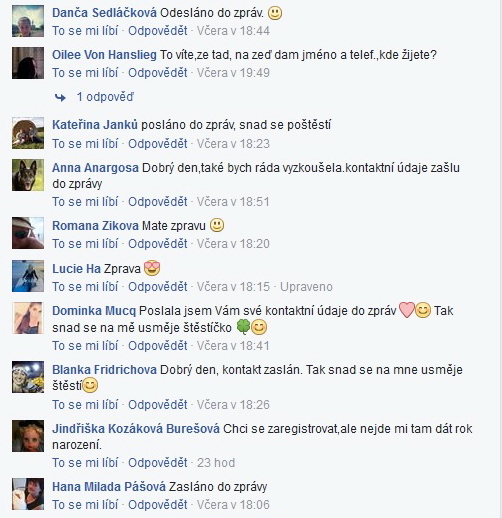Viewport: 502px width, 518px height.
Task: Click the four-leaf clover emoji in Dominka's comment
Action: 243,327
